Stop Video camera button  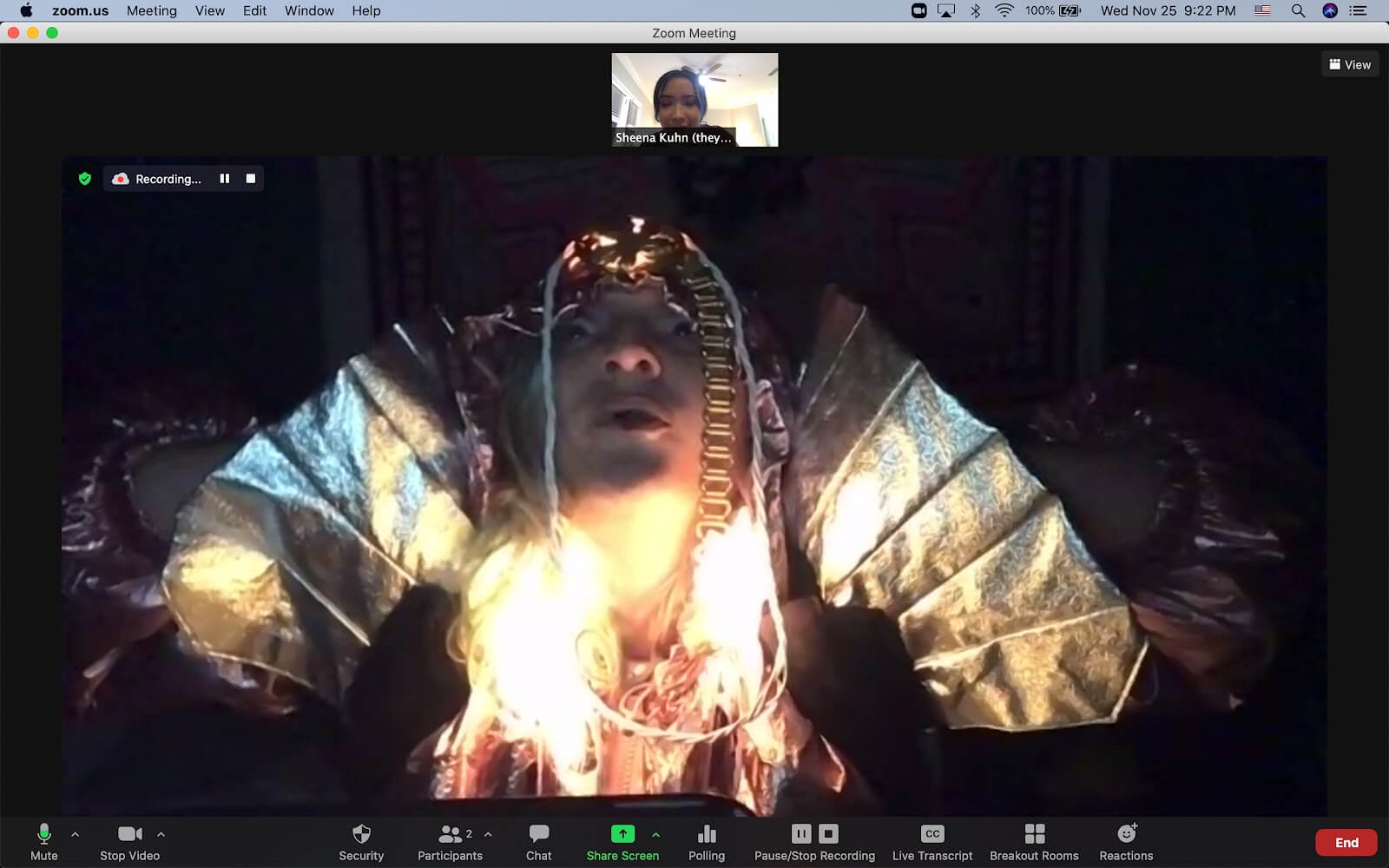click(129, 842)
